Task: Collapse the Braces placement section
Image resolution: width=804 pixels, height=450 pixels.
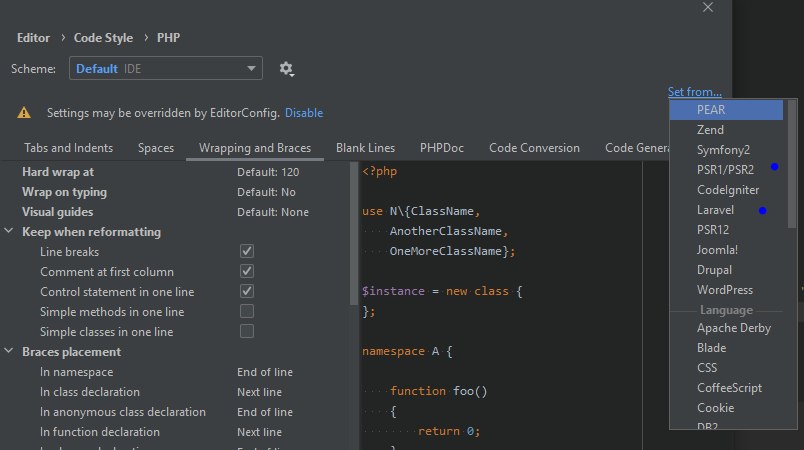Action: [10, 352]
